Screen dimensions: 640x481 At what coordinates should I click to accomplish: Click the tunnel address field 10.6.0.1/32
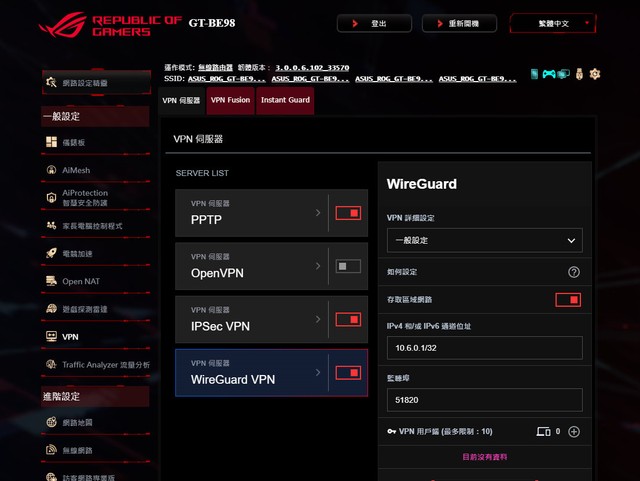484,348
